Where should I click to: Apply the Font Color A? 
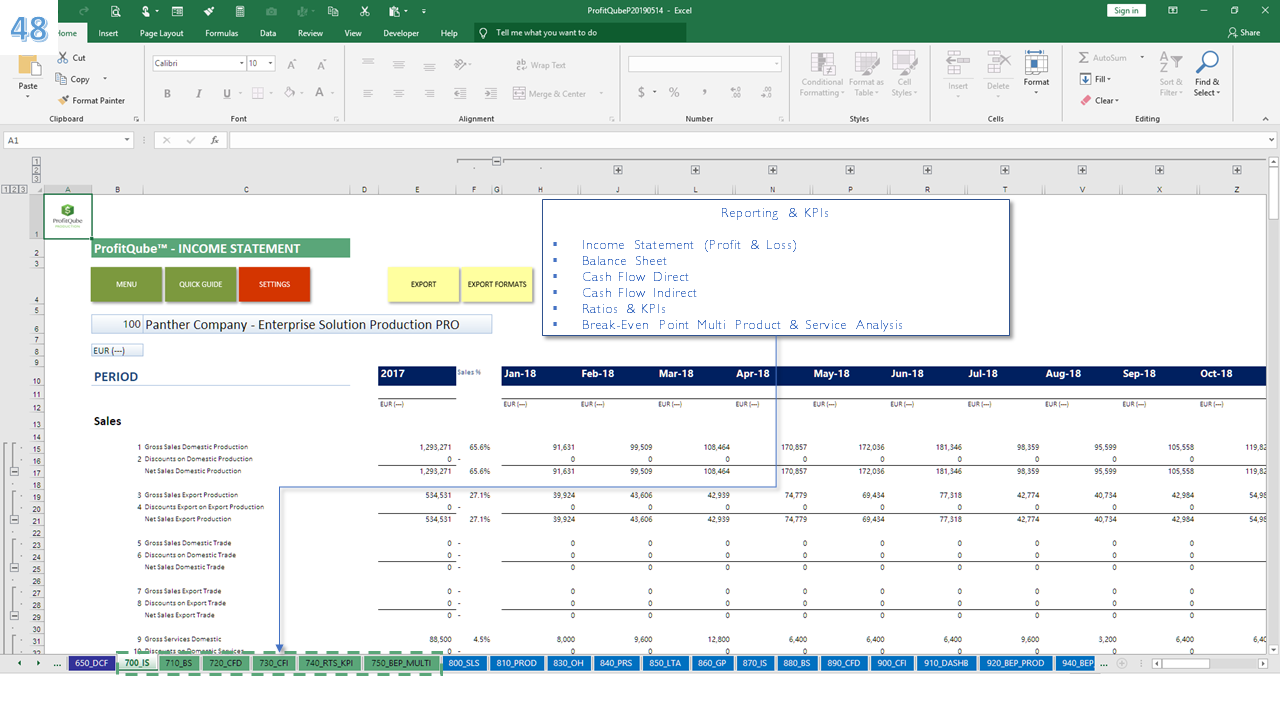[320, 93]
